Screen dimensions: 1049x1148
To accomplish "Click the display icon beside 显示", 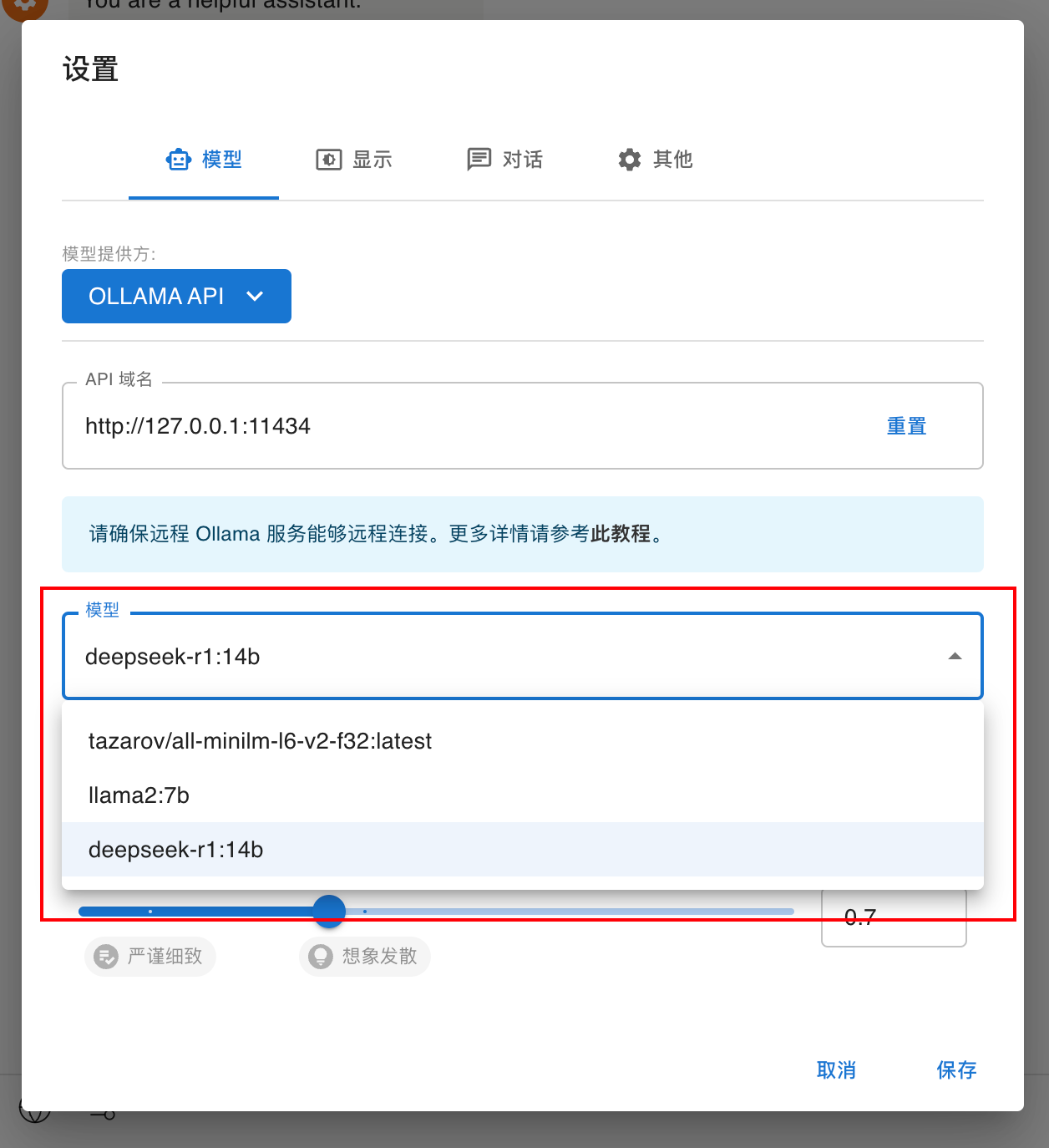I will (x=329, y=160).
